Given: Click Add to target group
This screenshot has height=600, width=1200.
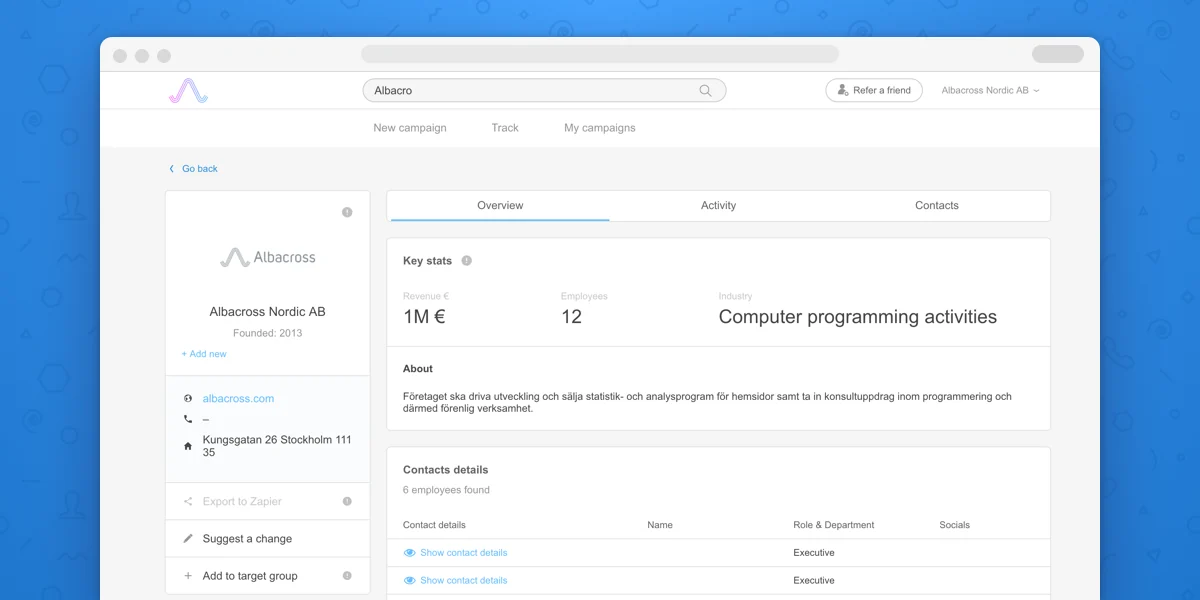Looking at the screenshot, I should coord(250,576).
